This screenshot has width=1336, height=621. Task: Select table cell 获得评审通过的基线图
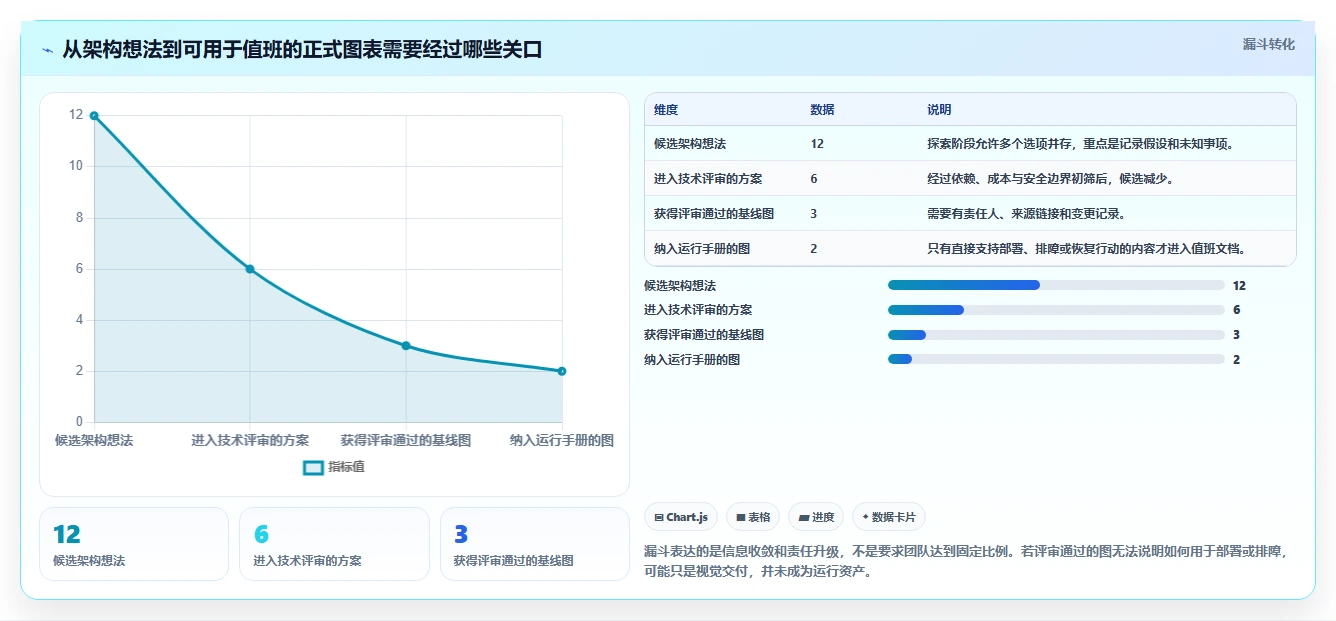pyautogui.click(x=714, y=214)
